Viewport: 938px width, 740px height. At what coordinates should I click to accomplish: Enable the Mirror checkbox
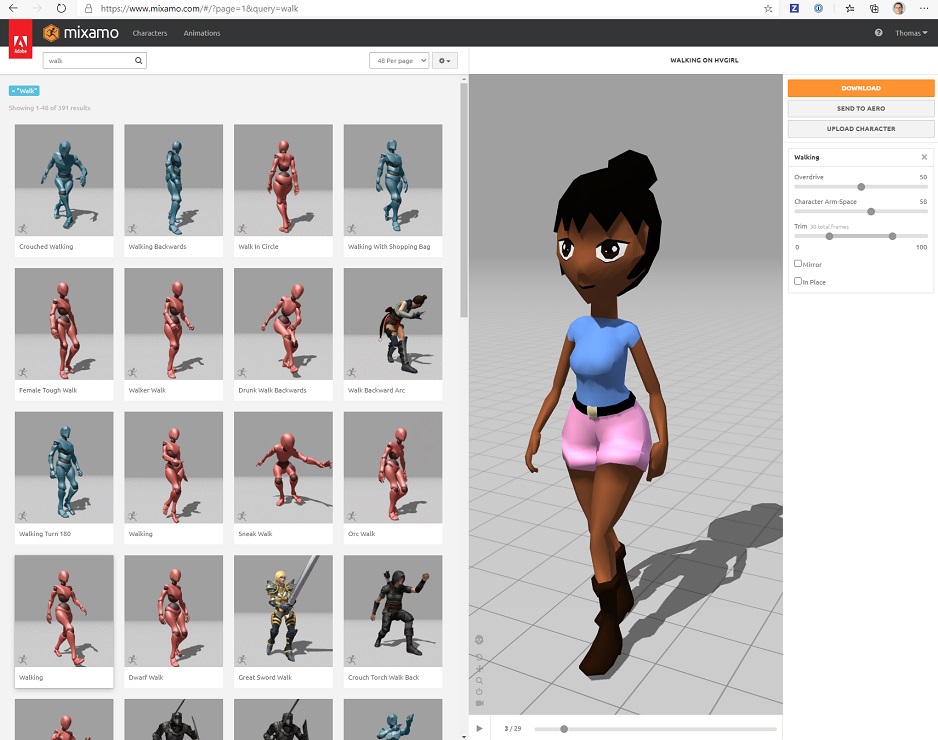click(x=798, y=264)
